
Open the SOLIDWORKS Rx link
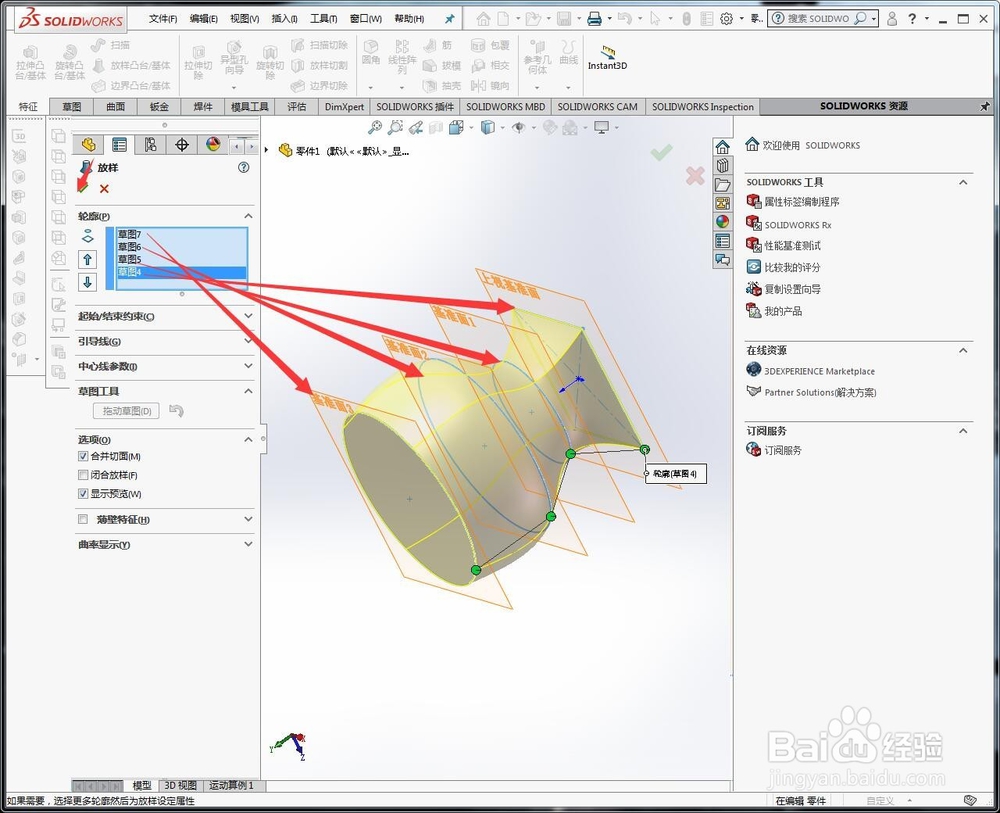point(798,224)
